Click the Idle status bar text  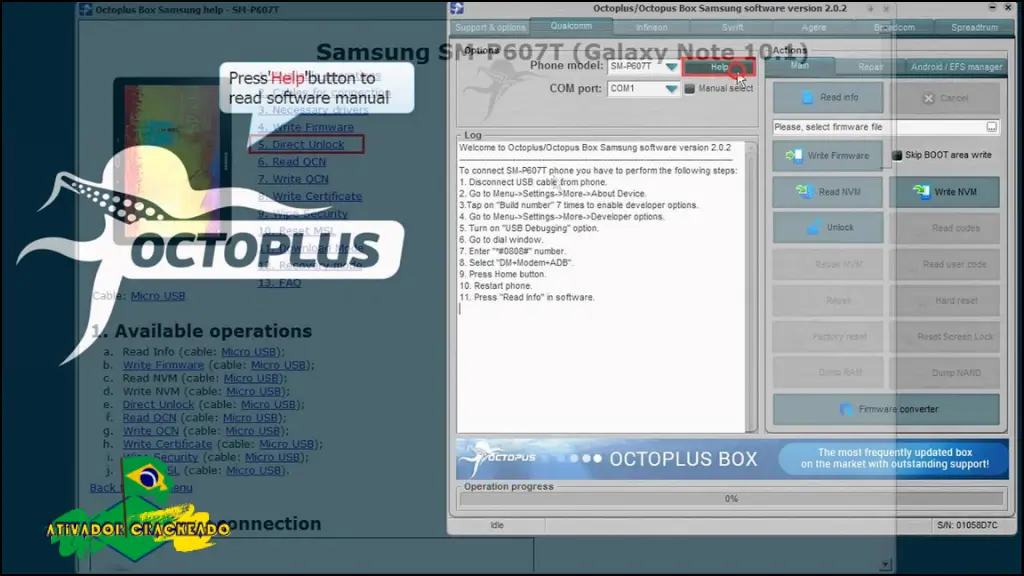click(497, 525)
